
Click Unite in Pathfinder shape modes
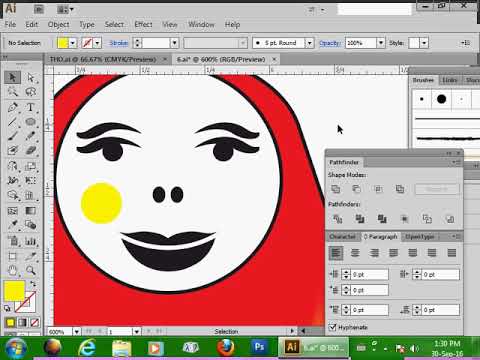(336, 189)
